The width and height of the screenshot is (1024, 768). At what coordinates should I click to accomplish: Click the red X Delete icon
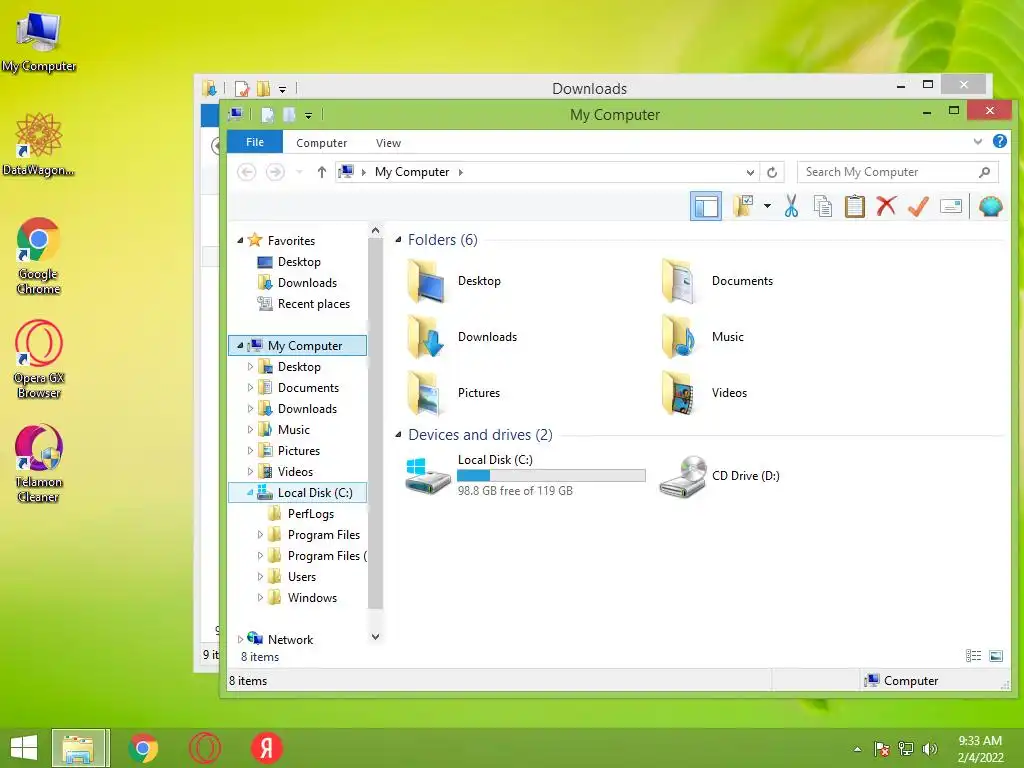point(886,206)
